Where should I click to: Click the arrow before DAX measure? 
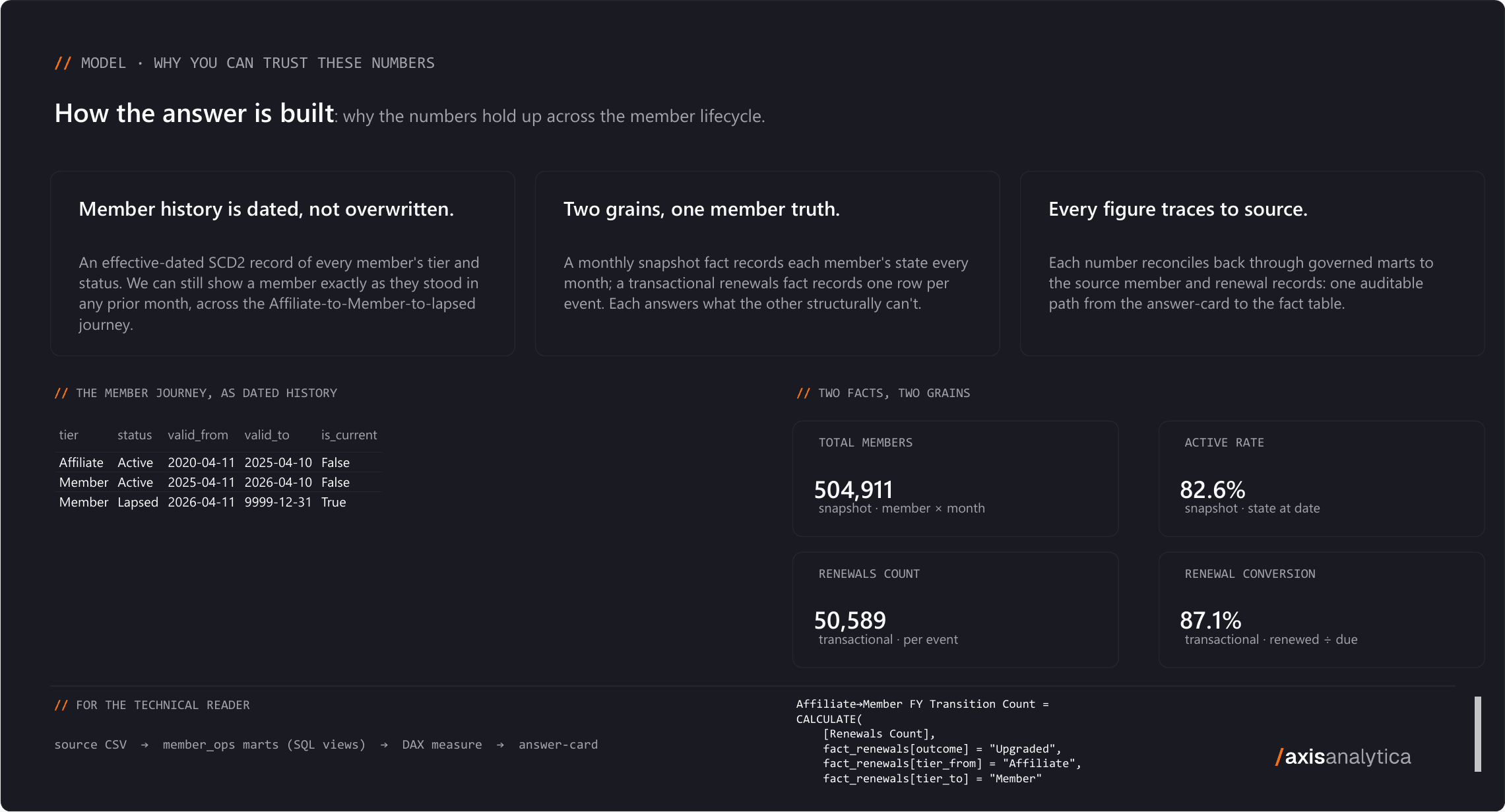(x=384, y=745)
